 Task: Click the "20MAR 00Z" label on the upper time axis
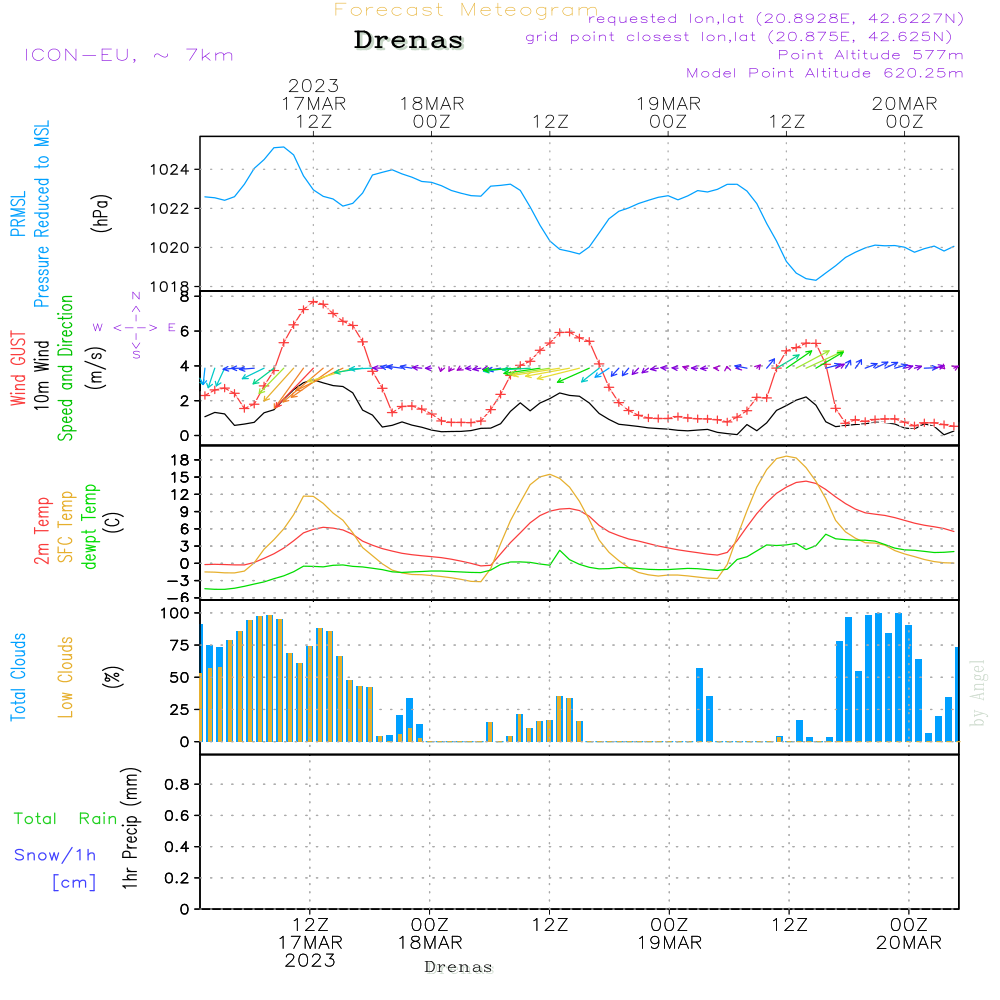point(904,112)
